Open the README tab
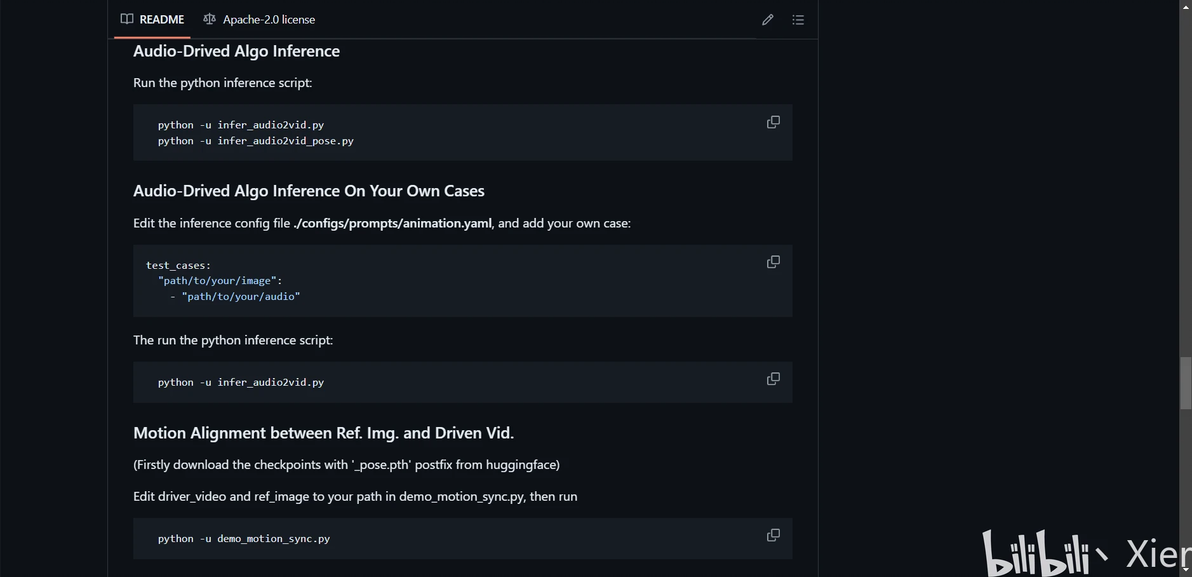The width and height of the screenshot is (1192, 577). (152, 19)
